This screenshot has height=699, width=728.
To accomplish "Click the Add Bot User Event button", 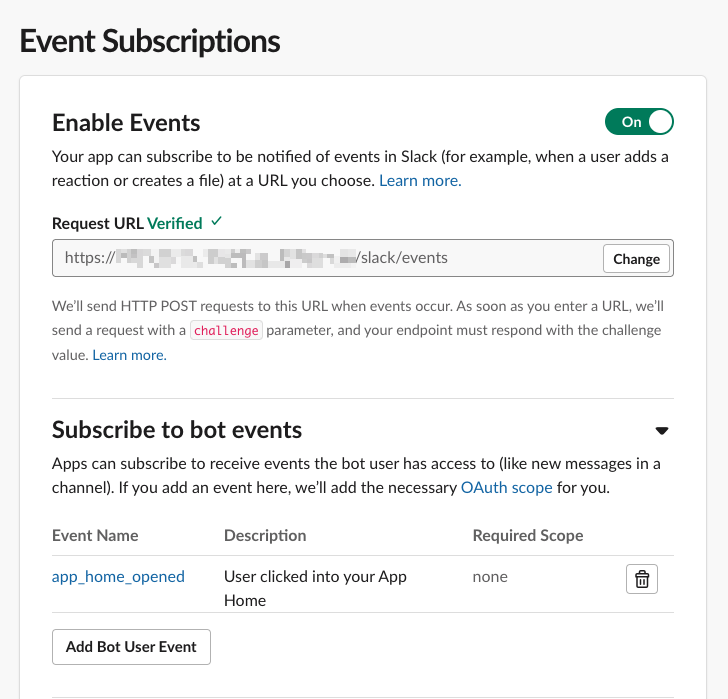I will pyautogui.click(x=131, y=646).
